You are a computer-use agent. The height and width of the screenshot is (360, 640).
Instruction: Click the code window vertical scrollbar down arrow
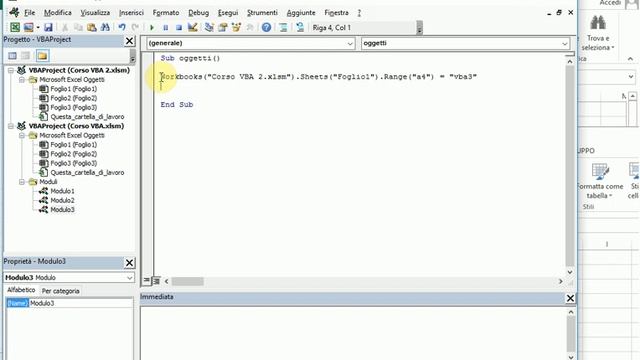(x=570, y=272)
